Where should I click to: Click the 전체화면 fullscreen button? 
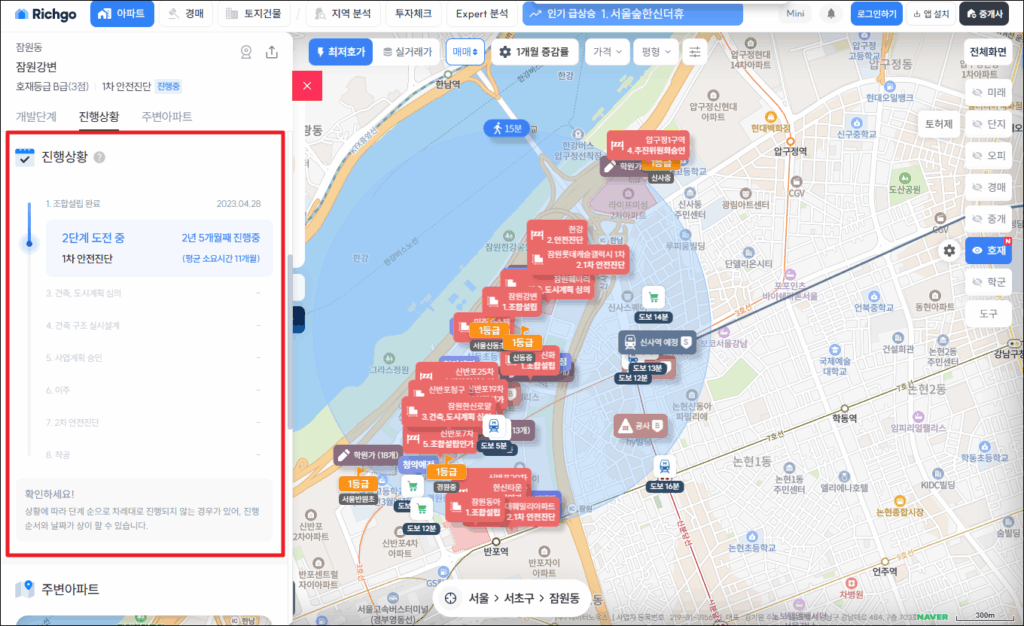click(x=988, y=51)
